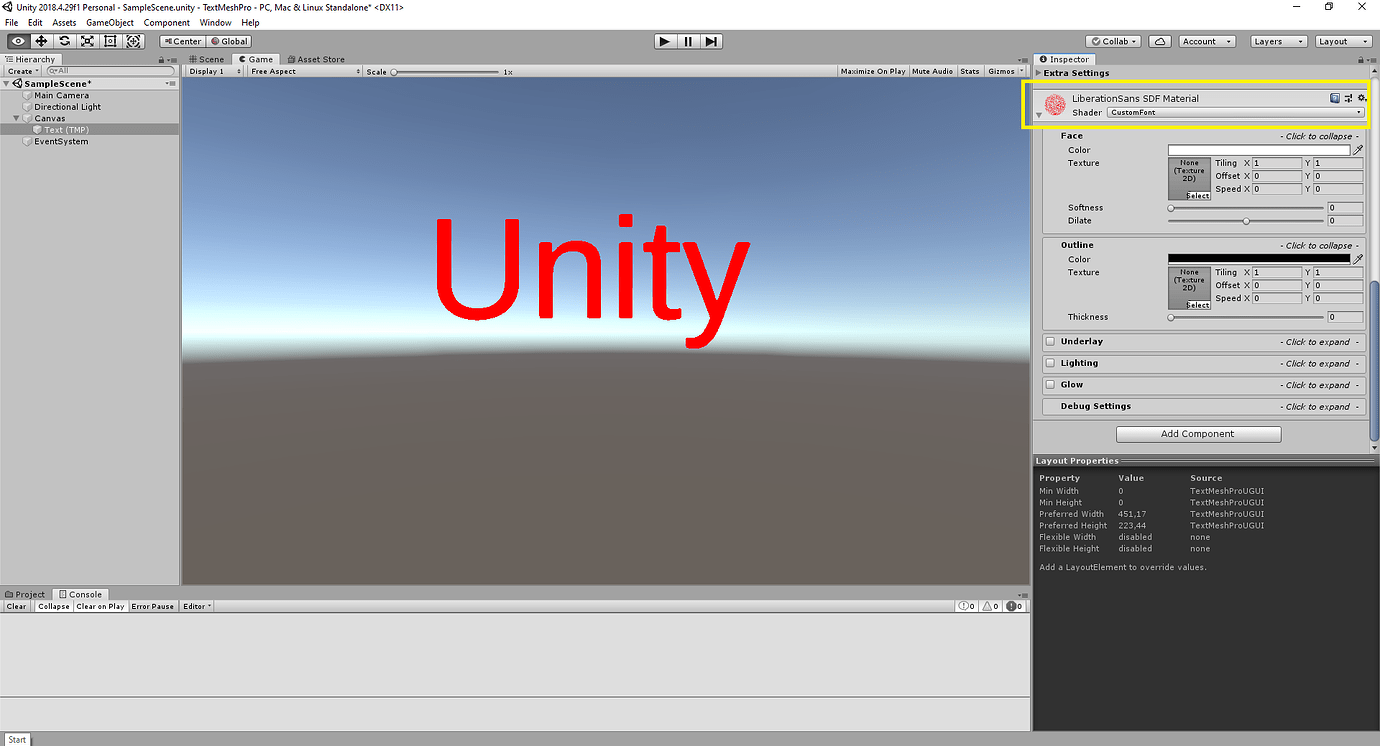
Task: Open the Collab dropdown
Action: 1114,41
